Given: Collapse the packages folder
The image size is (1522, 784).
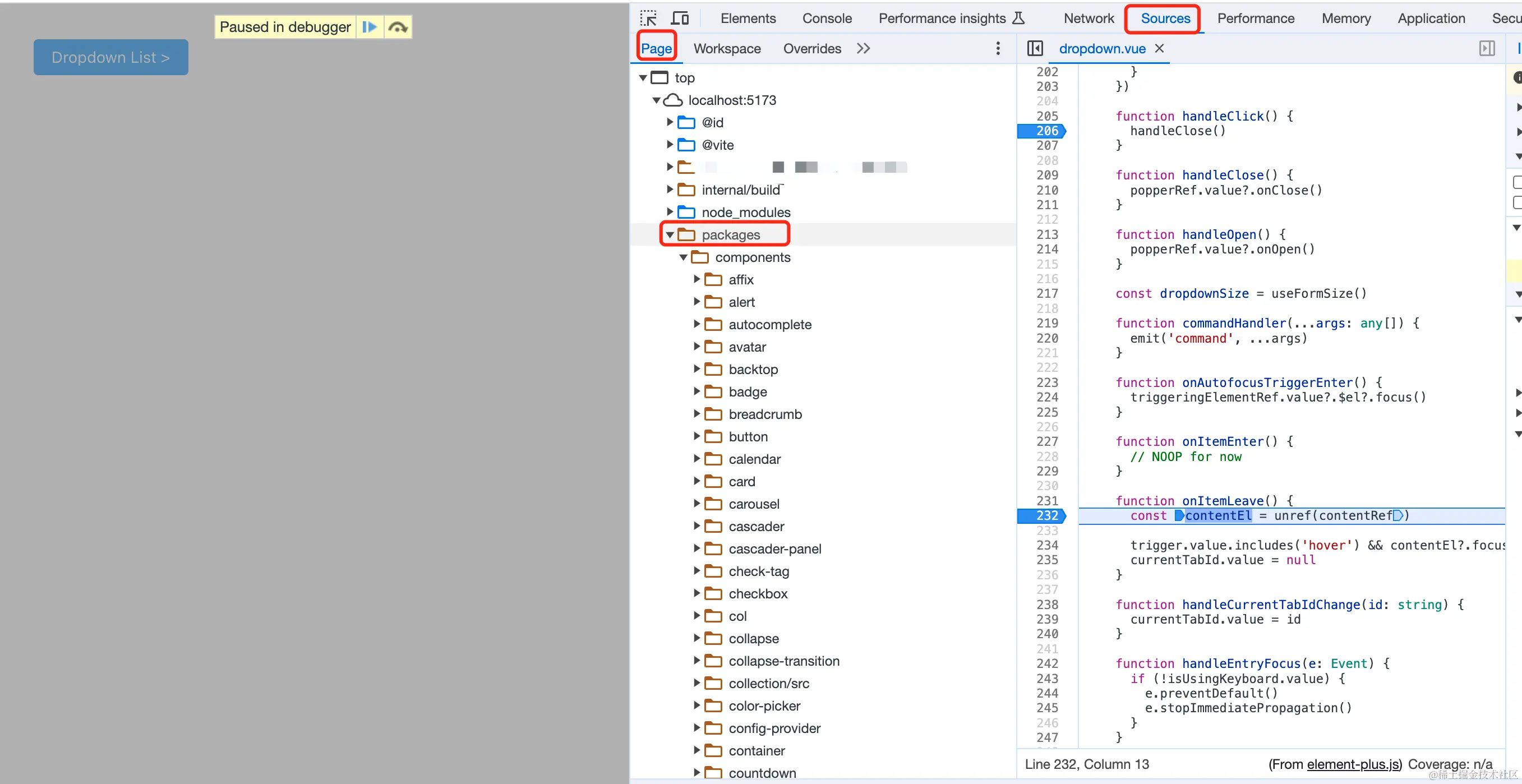Looking at the screenshot, I should point(670,234).
